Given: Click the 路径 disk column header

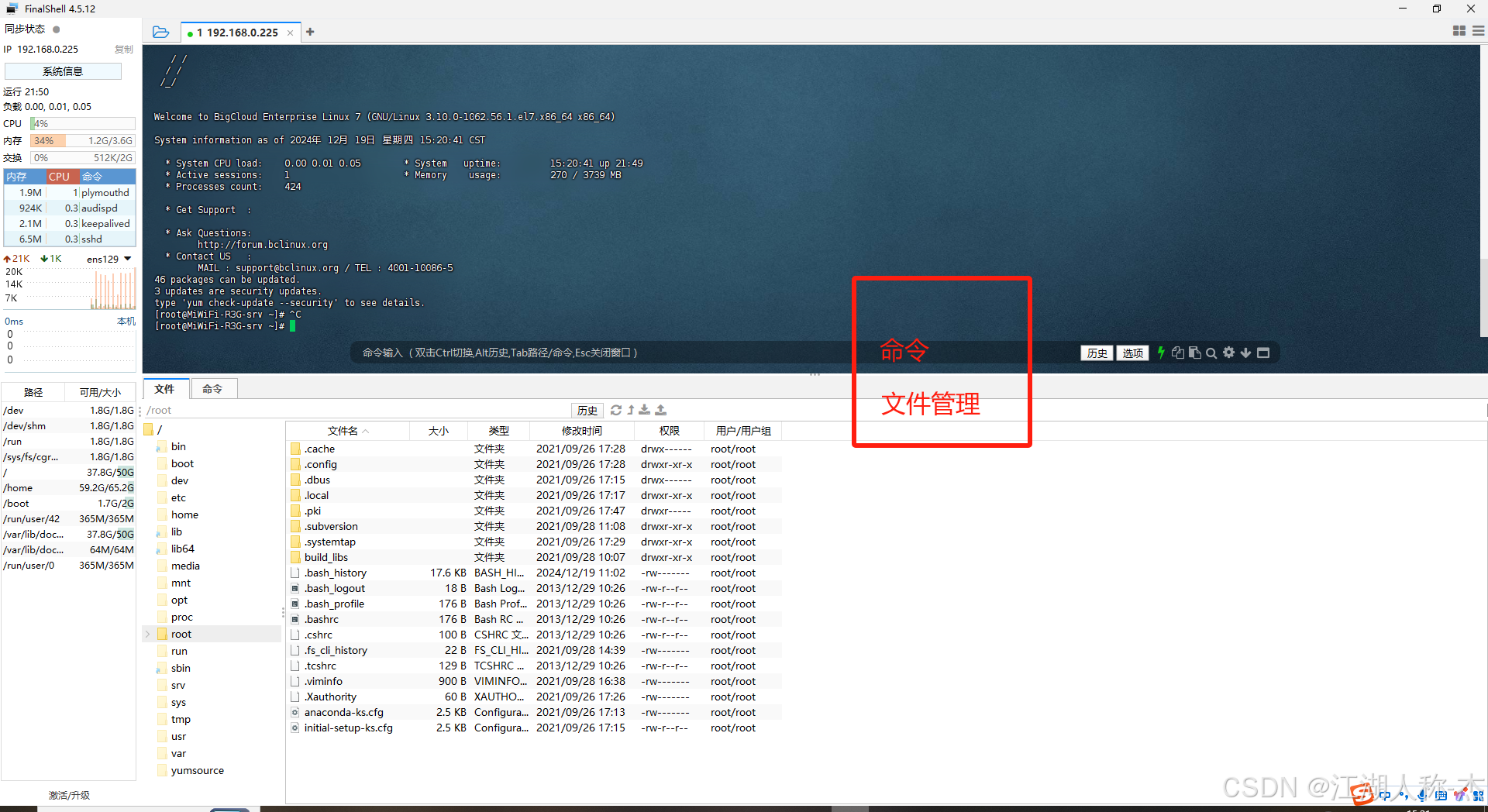Looking at the screenshot, I should click(x=33, y=392).
